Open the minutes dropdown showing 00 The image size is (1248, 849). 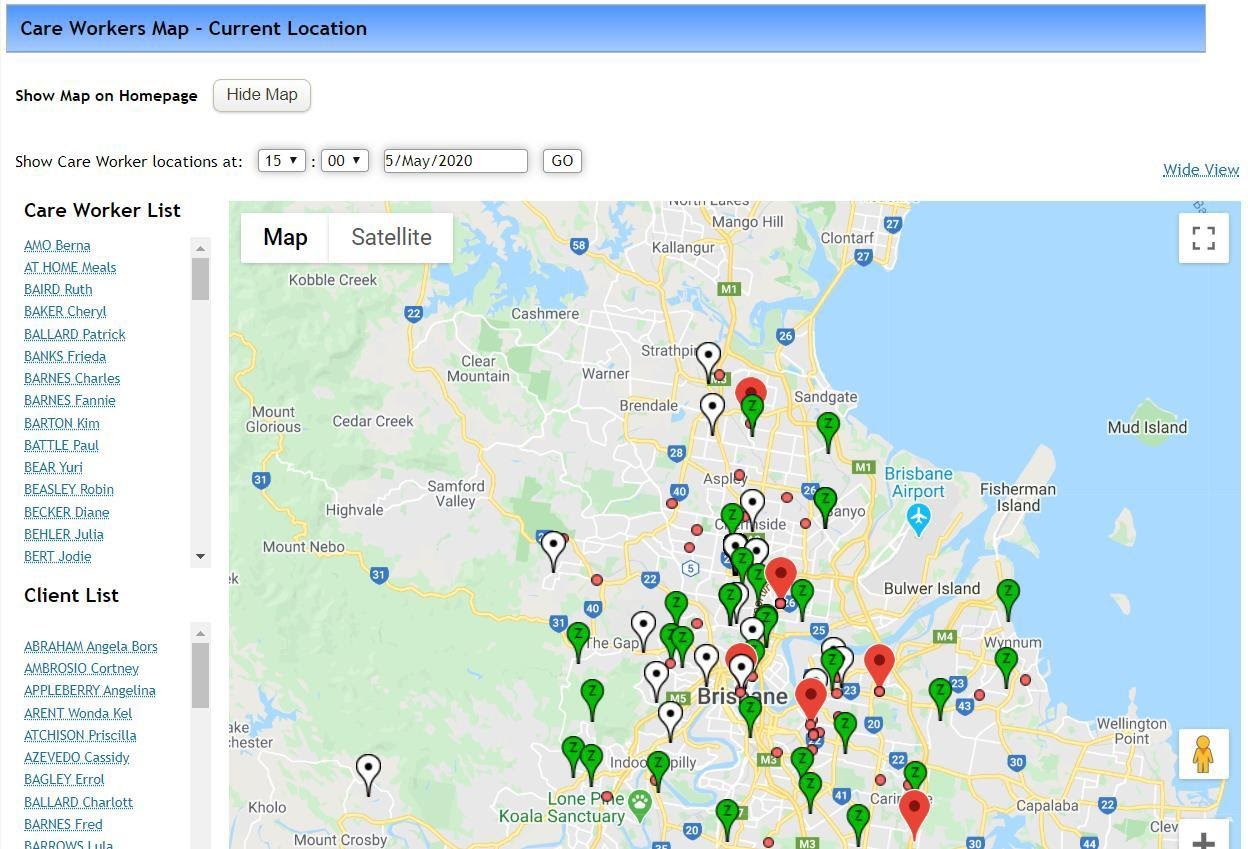(344, 160)
